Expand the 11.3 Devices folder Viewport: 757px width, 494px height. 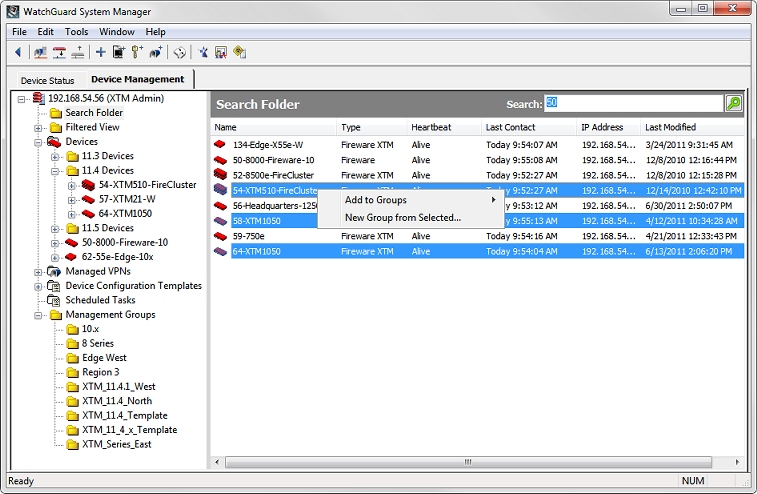click(x=54, y=156)
